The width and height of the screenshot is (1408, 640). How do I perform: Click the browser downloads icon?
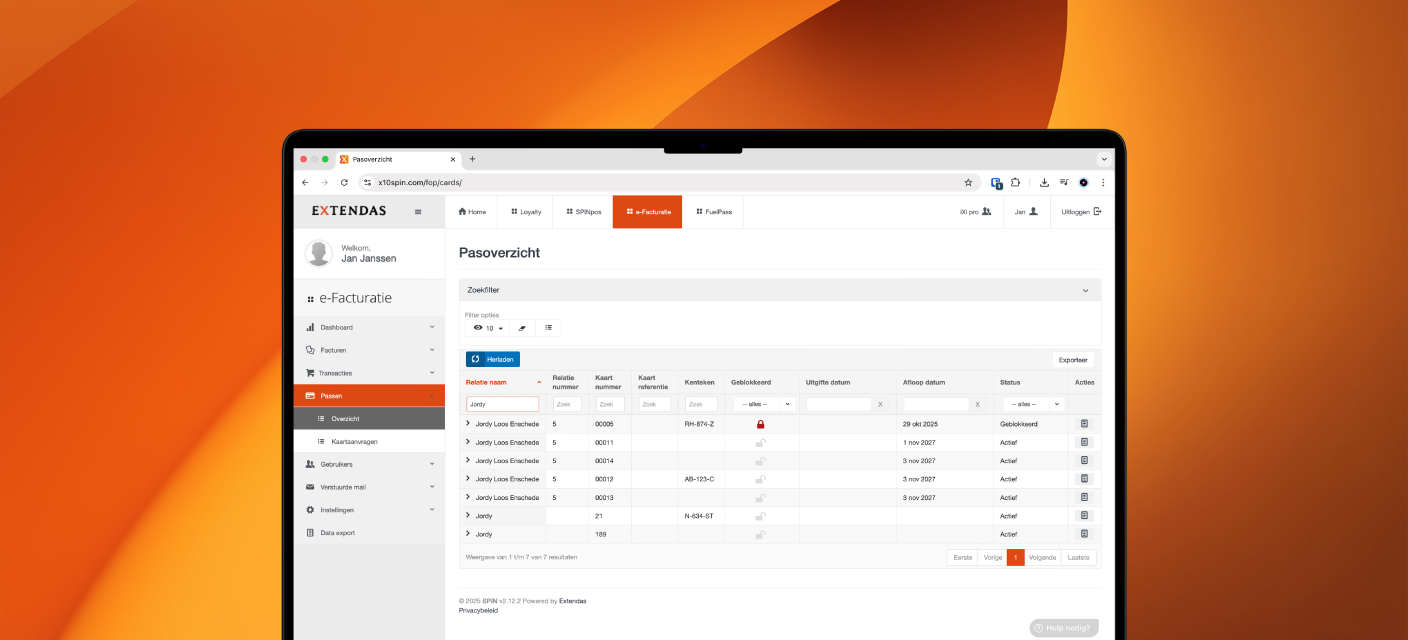pyautogui.click(x=1044, y=183)
